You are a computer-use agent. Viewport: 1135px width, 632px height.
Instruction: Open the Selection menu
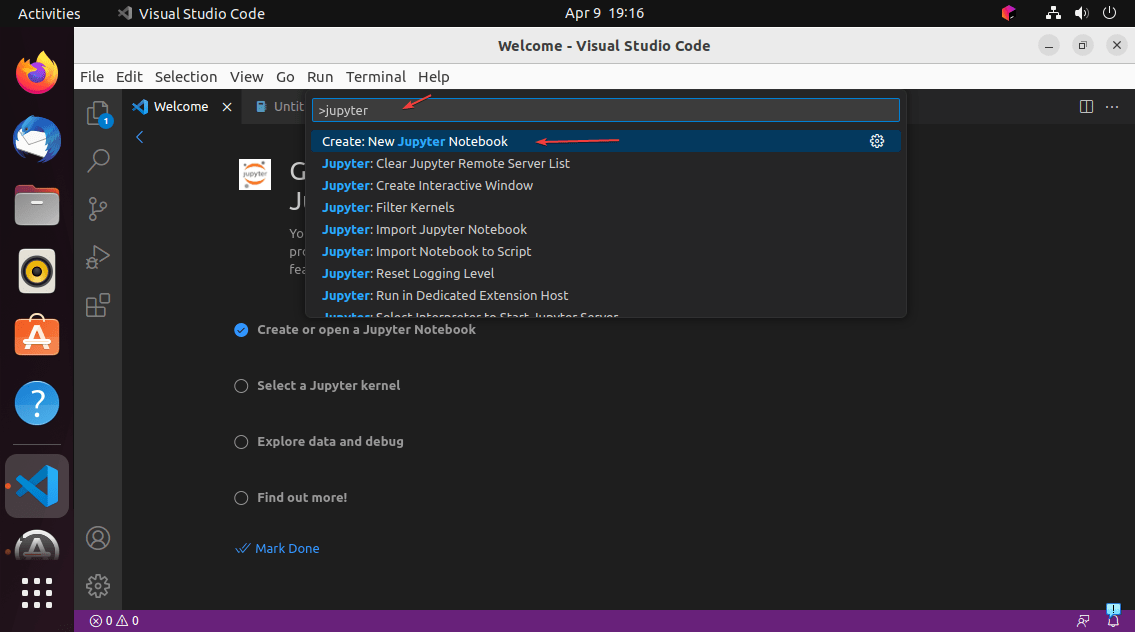coord(186,77)
